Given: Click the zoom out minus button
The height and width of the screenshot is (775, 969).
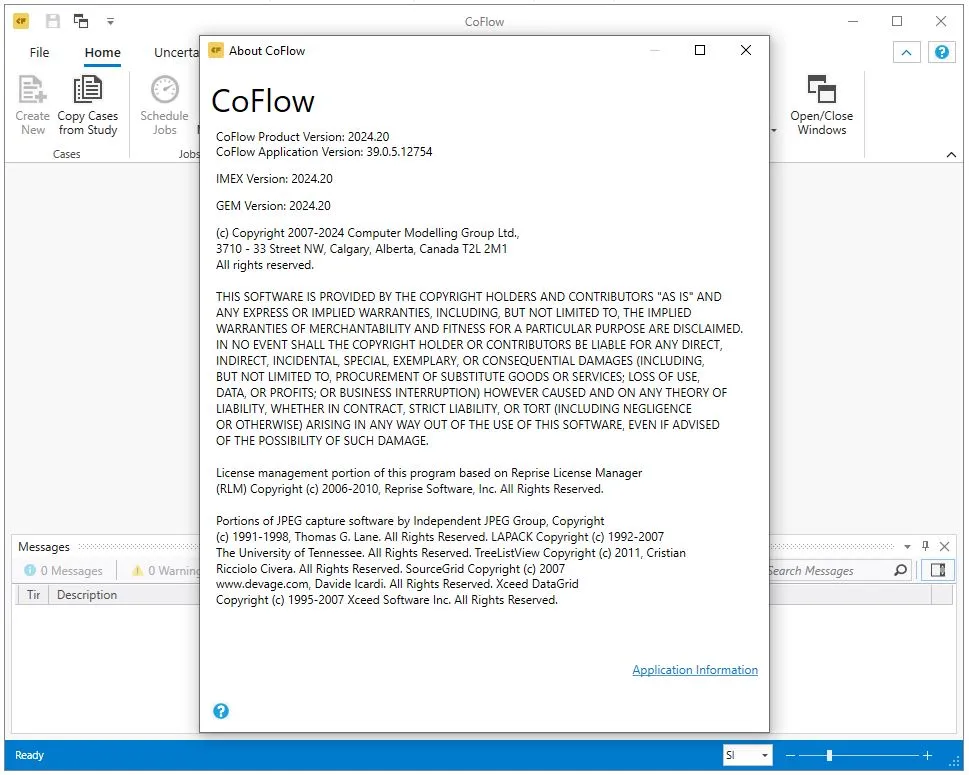Looking at the screenshot, I should (790, 755).
